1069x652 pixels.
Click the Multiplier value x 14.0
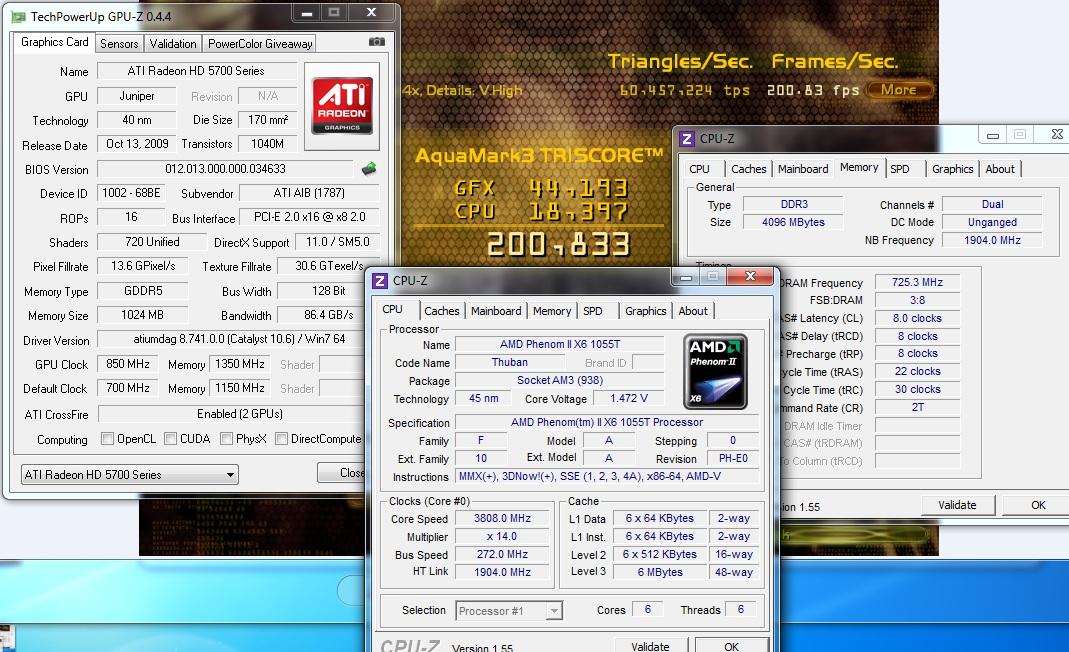coord(502,537)
